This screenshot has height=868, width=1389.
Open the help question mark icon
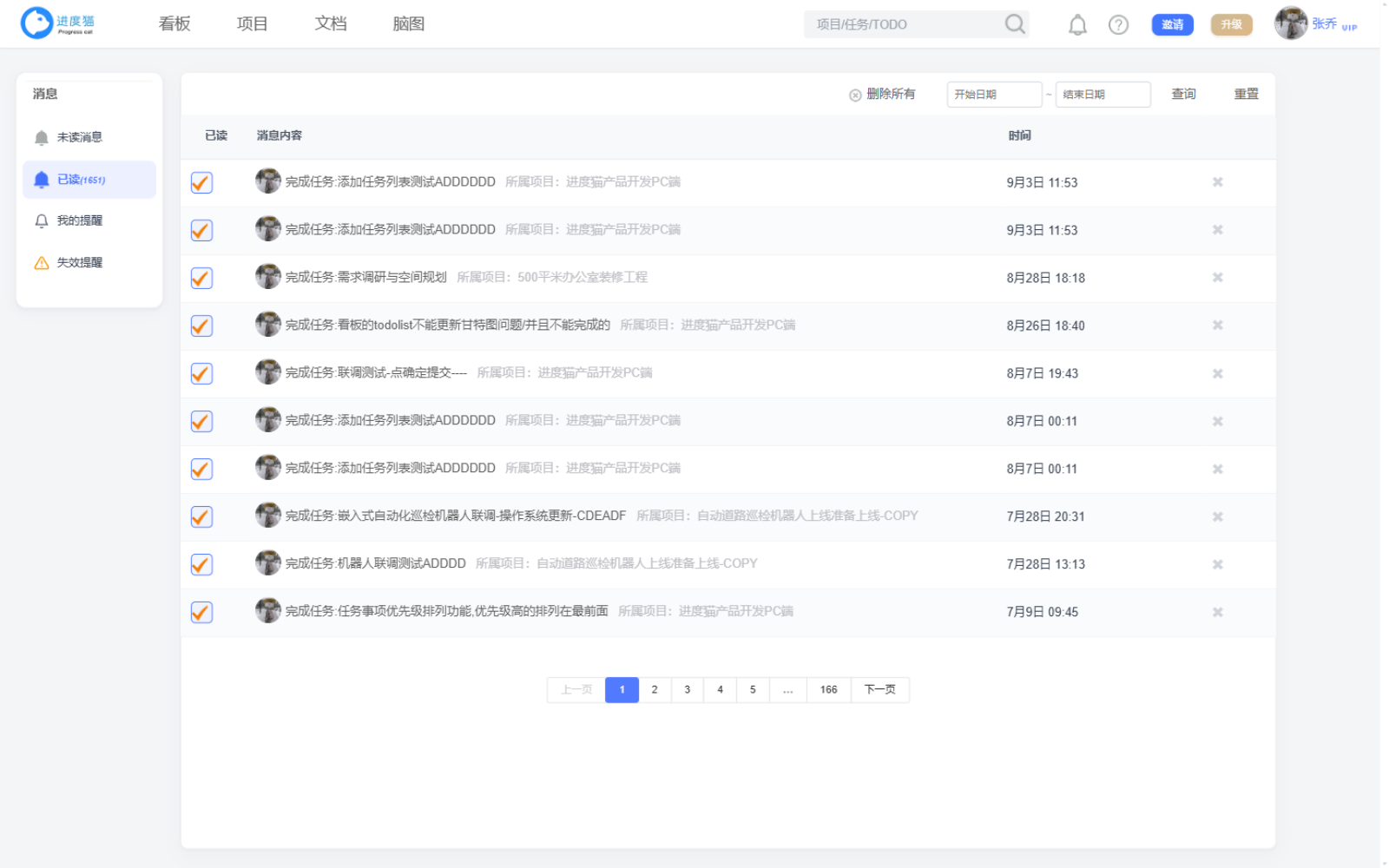pyautogui.click(x=1118, y=25)
